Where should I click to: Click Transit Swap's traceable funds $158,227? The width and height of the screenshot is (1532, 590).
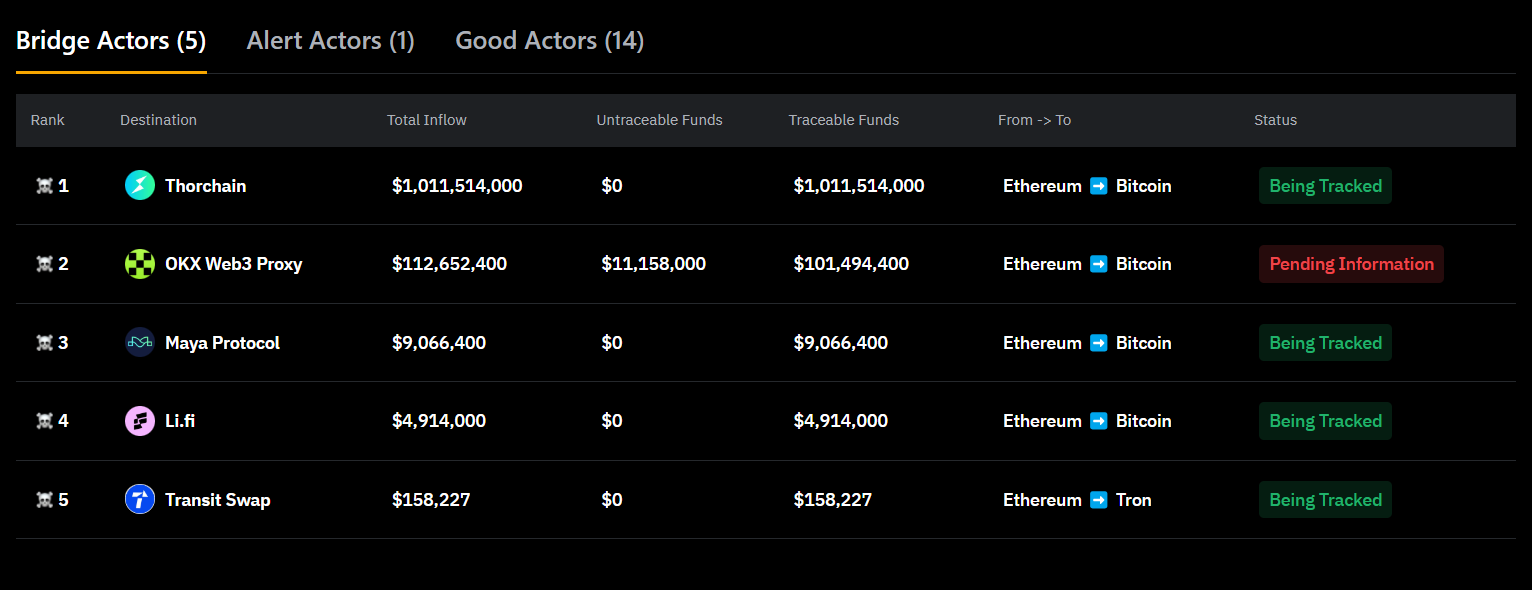(833, 500)
